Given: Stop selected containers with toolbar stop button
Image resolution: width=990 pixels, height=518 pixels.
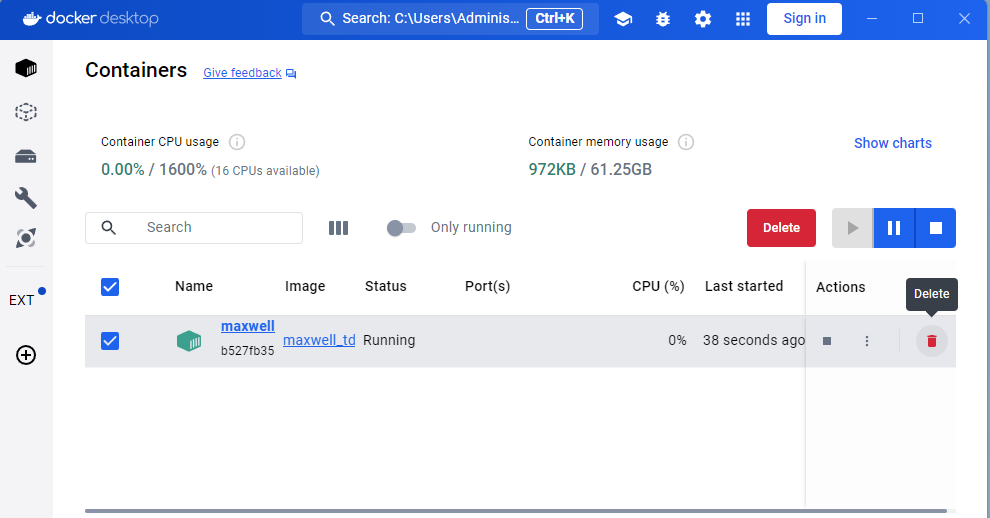Looking at the screenshot, I should [936, 228].
